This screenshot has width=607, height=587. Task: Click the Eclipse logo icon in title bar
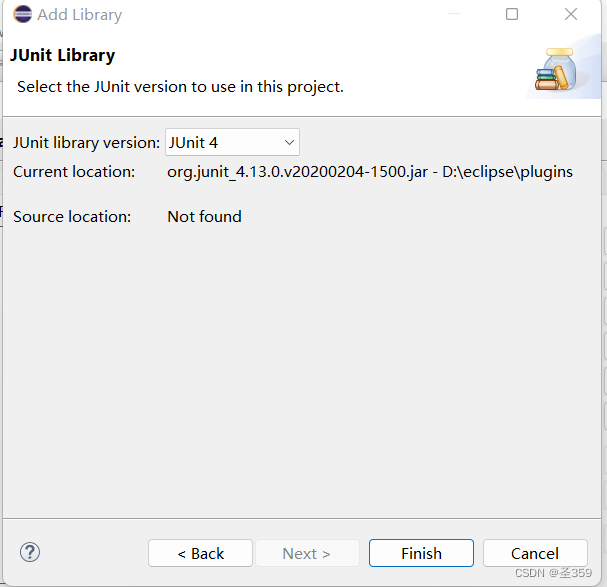click(22, 14)
